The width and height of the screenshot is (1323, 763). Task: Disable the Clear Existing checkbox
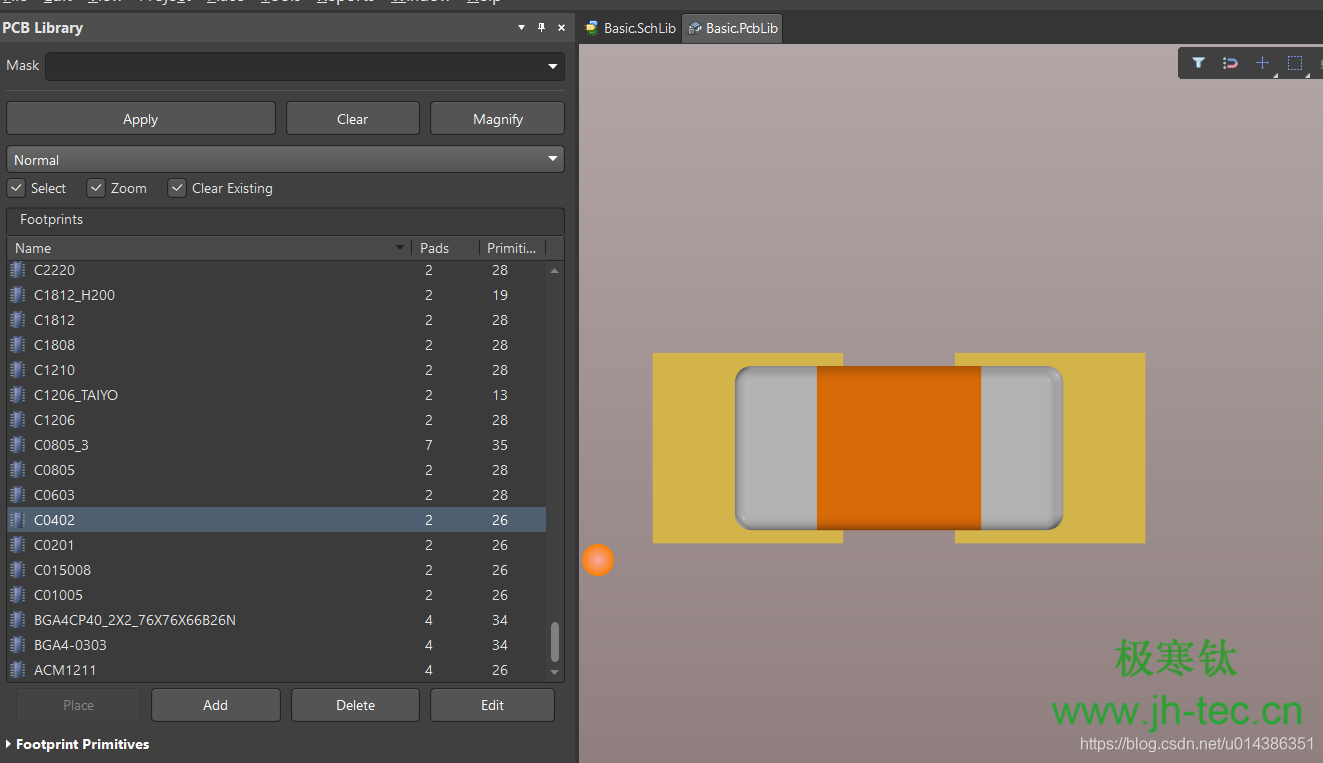click(x=177, y=188)
